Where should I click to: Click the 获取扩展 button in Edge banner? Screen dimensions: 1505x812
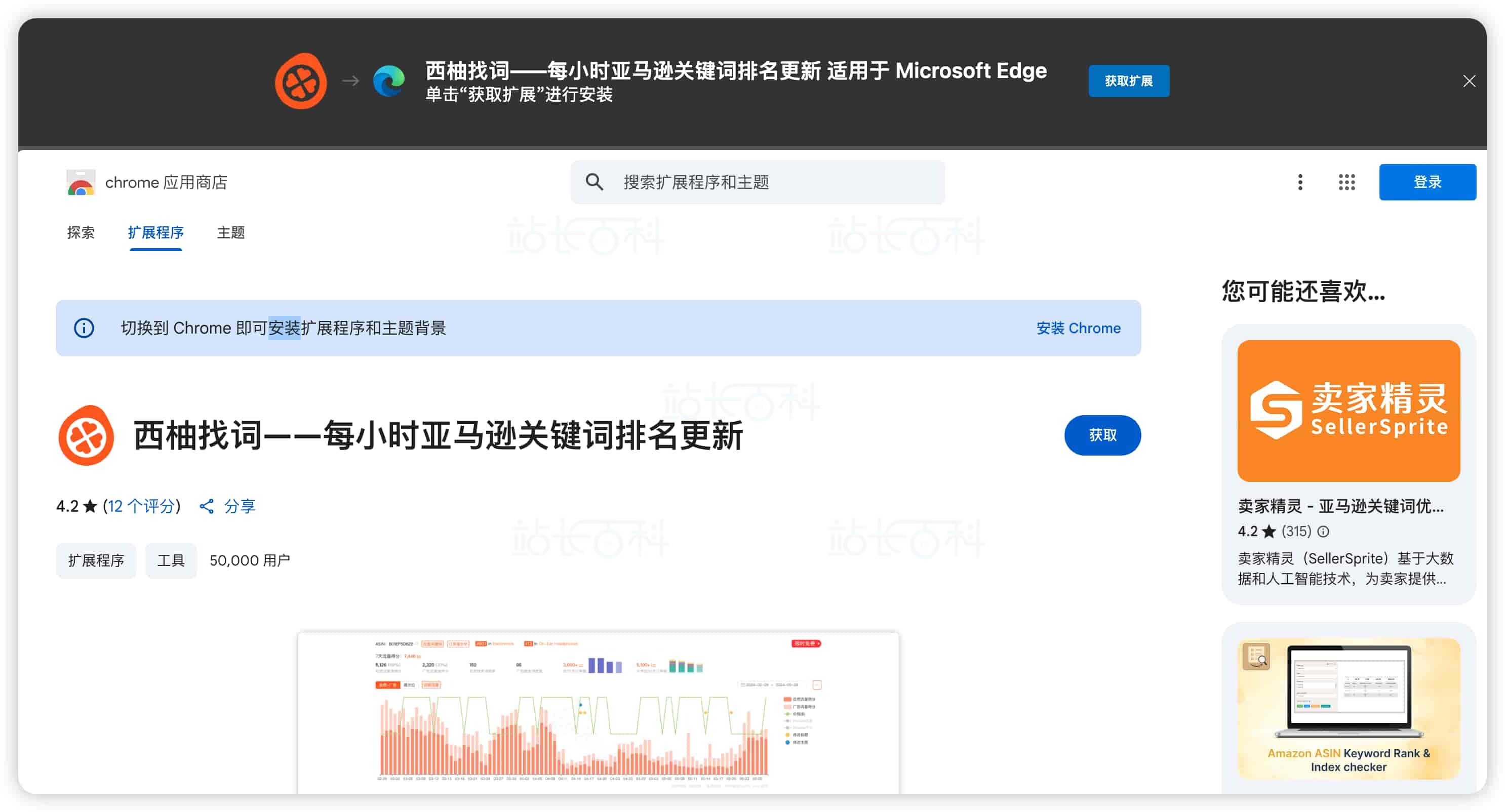coord(1128,80)
